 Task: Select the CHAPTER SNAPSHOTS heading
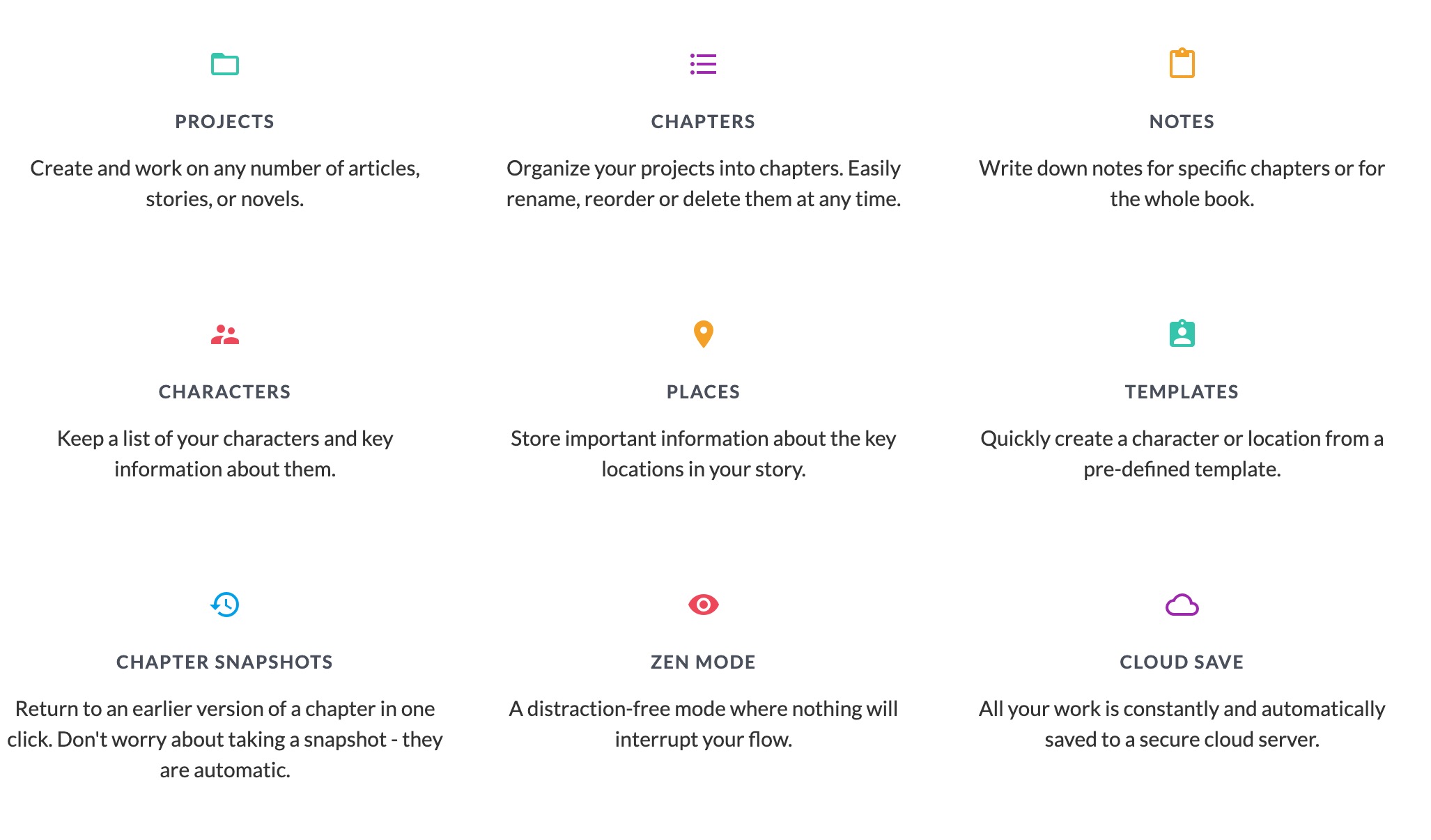224,662
